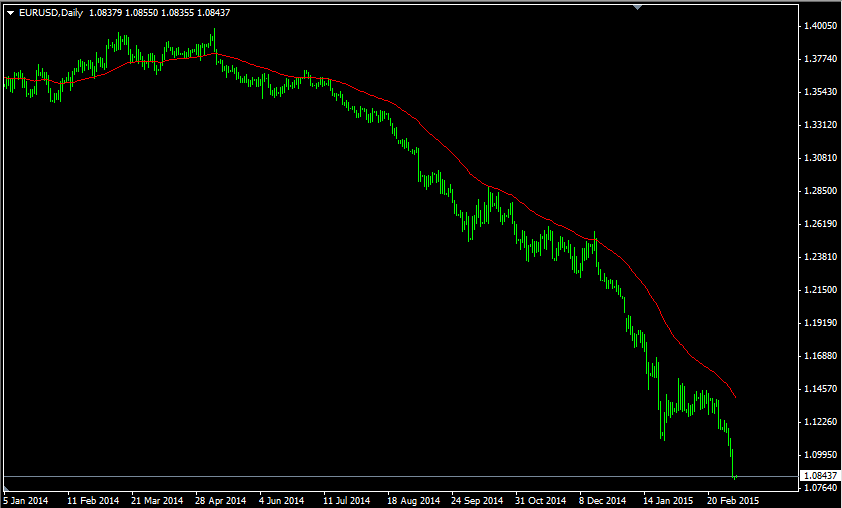Click the 1.26190 price scale label
Image resolution: width=842 pixels, height=508 pixels.
coord(820,223)
